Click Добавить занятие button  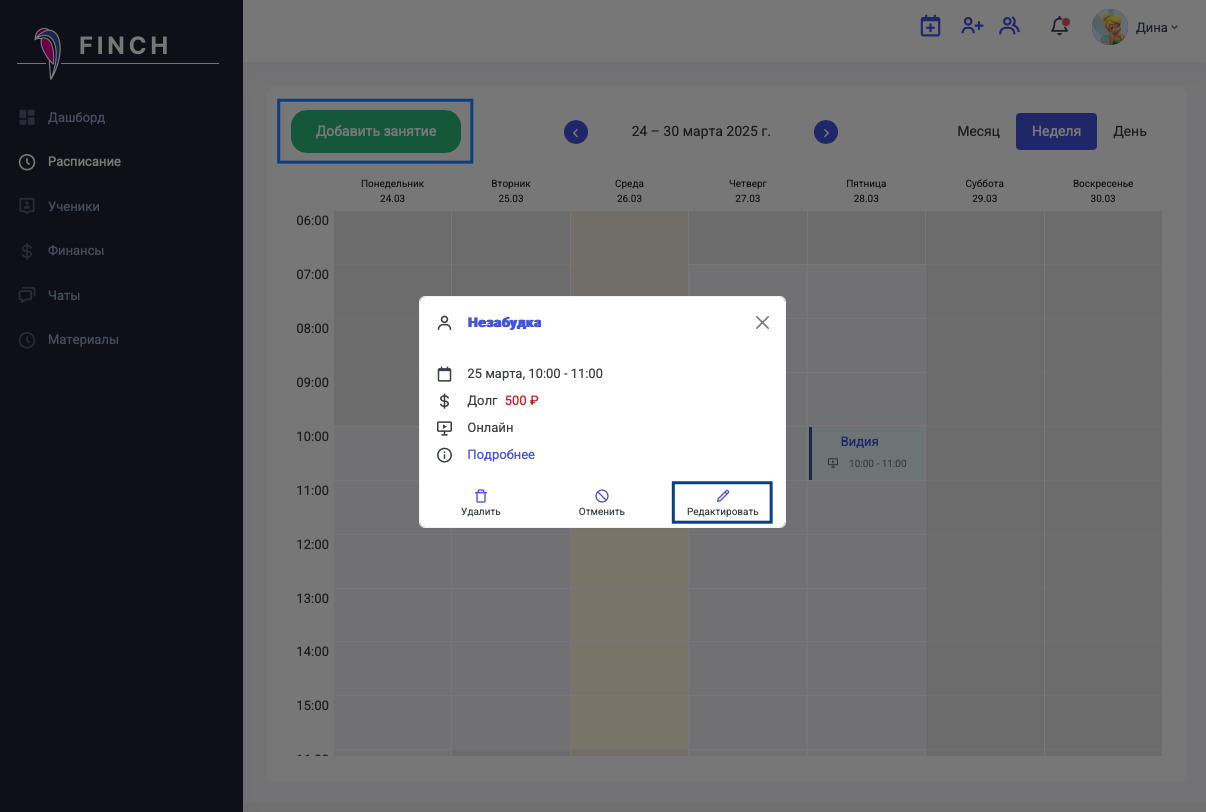(376, 131)
